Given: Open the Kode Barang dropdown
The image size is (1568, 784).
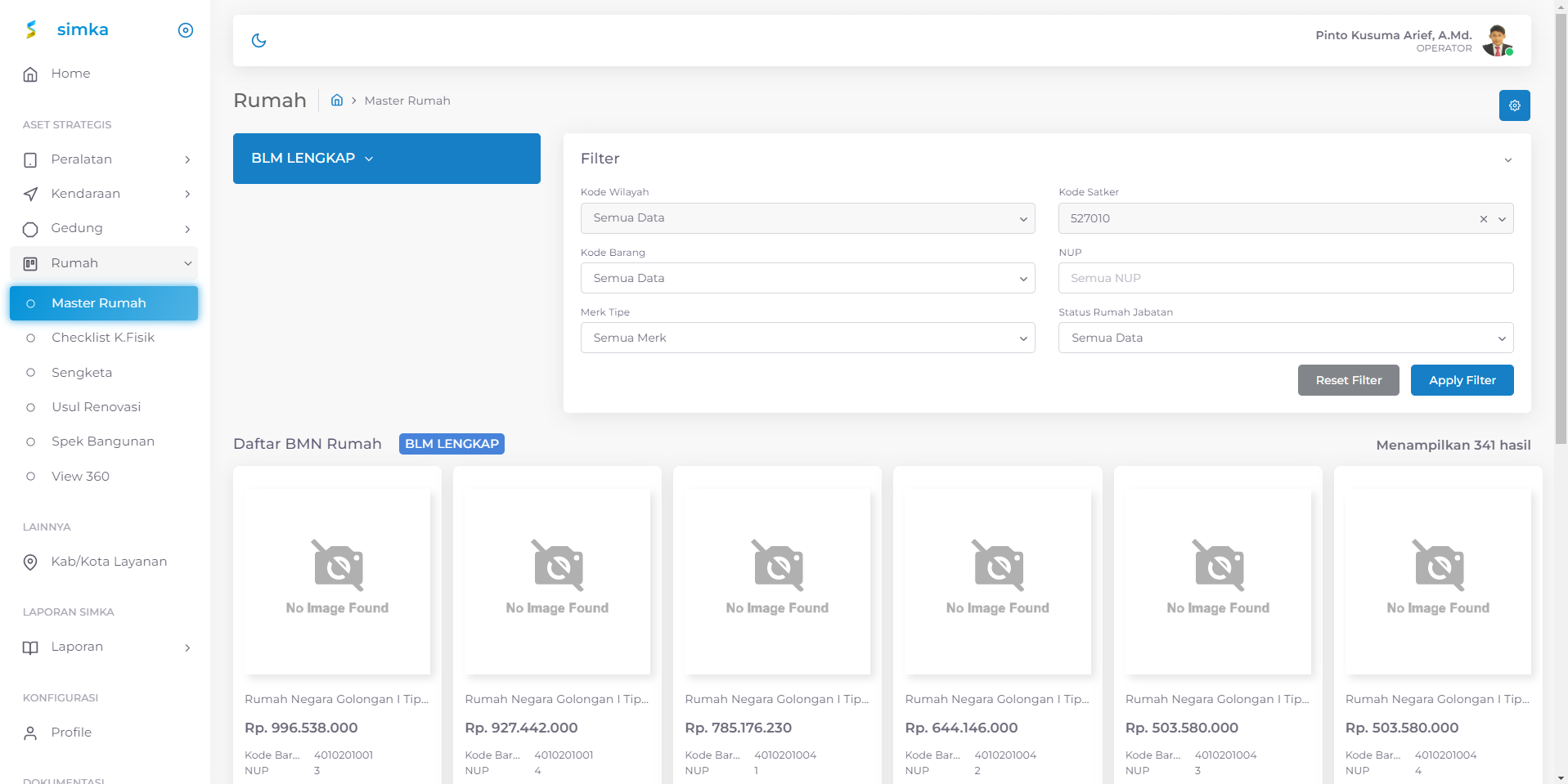Looking at the screenshot, I should 807,278.
